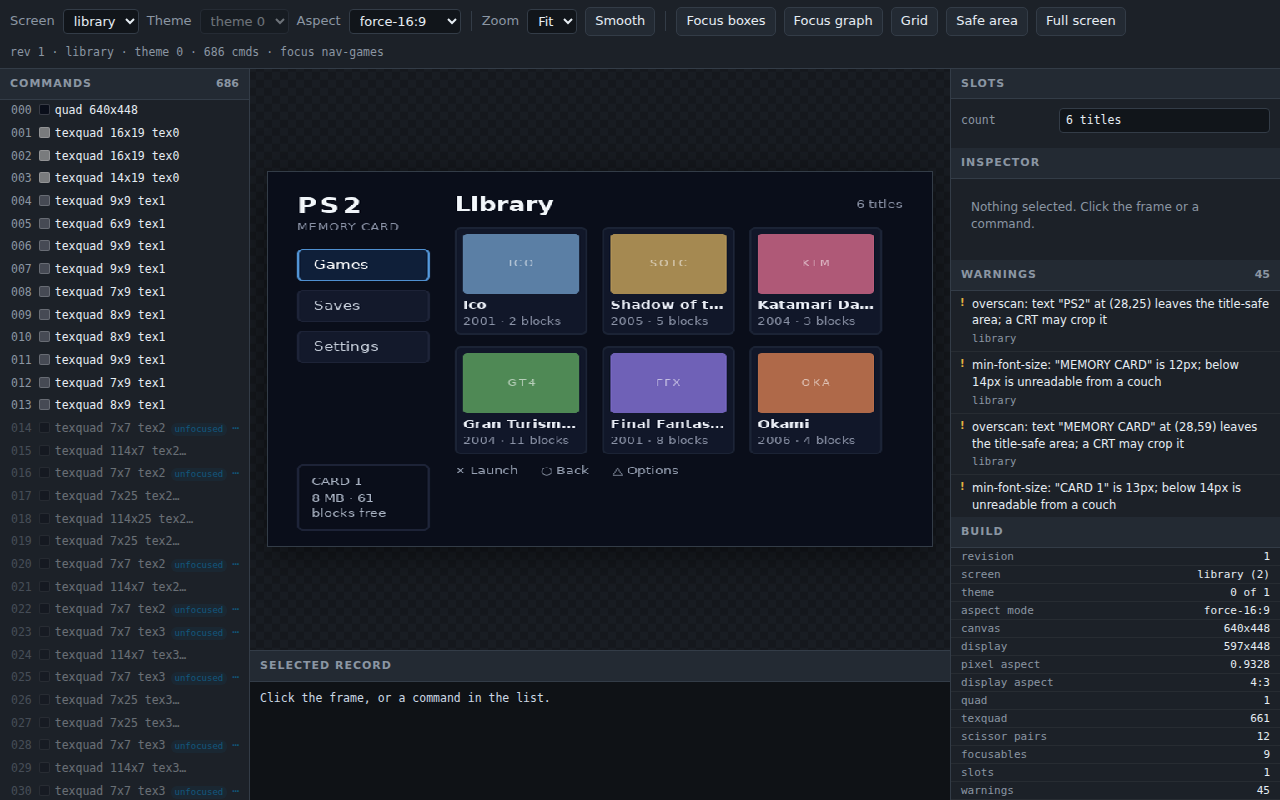This screenshot has width=1280, height=800.
Task: Click the Selected Record hint text
Action: click(x=405, y=698)
